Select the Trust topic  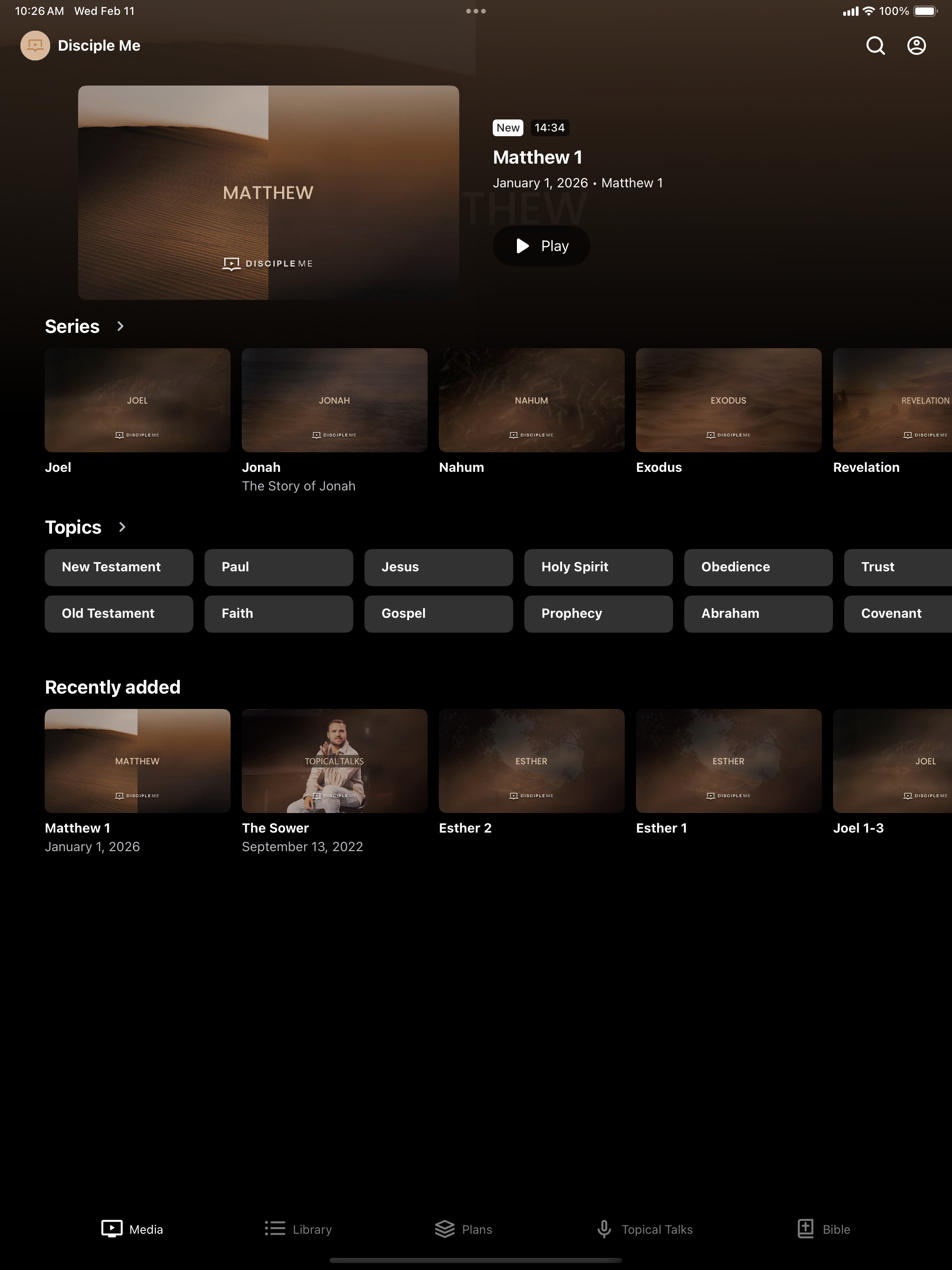[898, 567]
